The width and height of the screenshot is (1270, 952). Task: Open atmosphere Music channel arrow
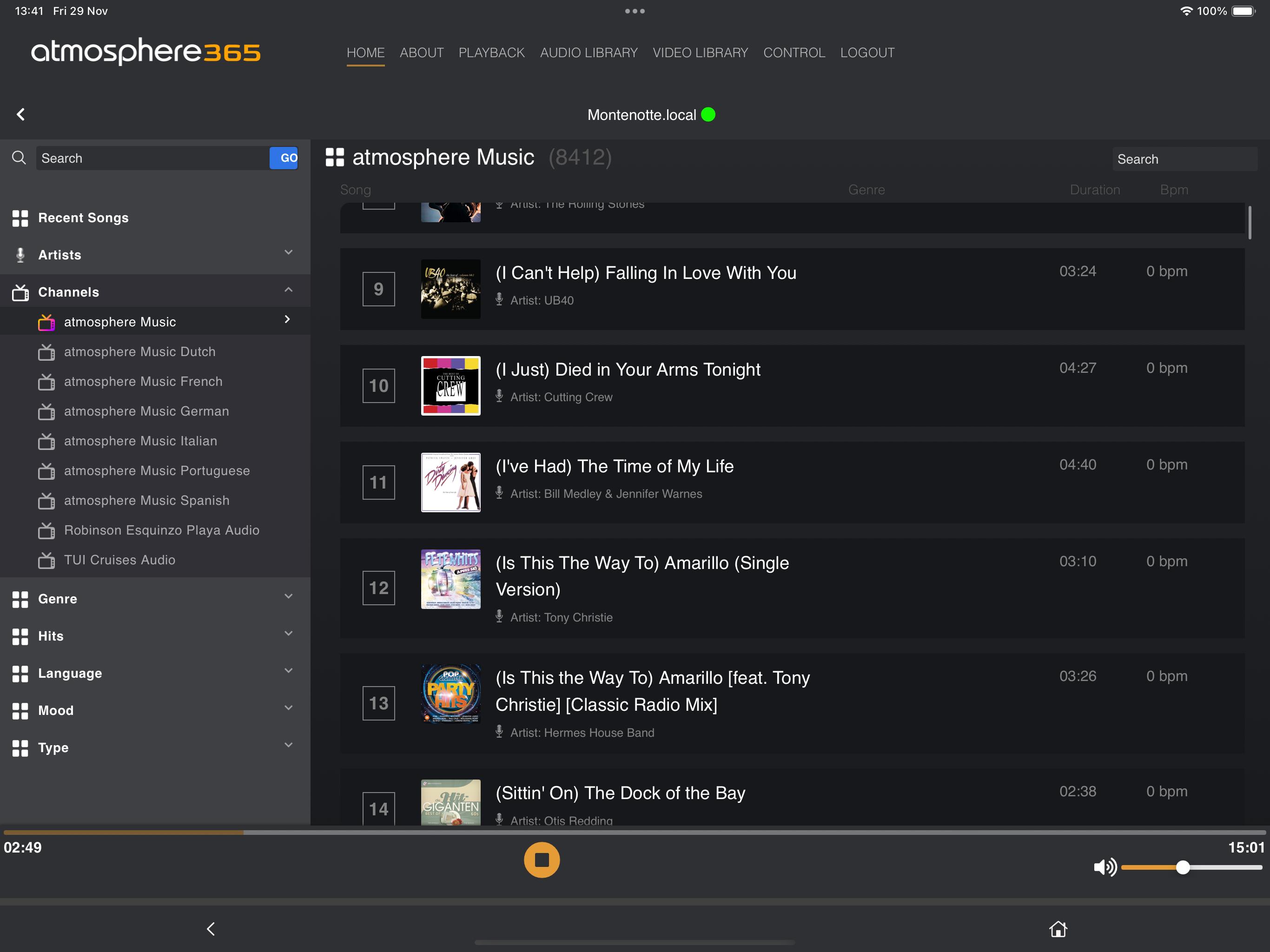coord(288,319)
